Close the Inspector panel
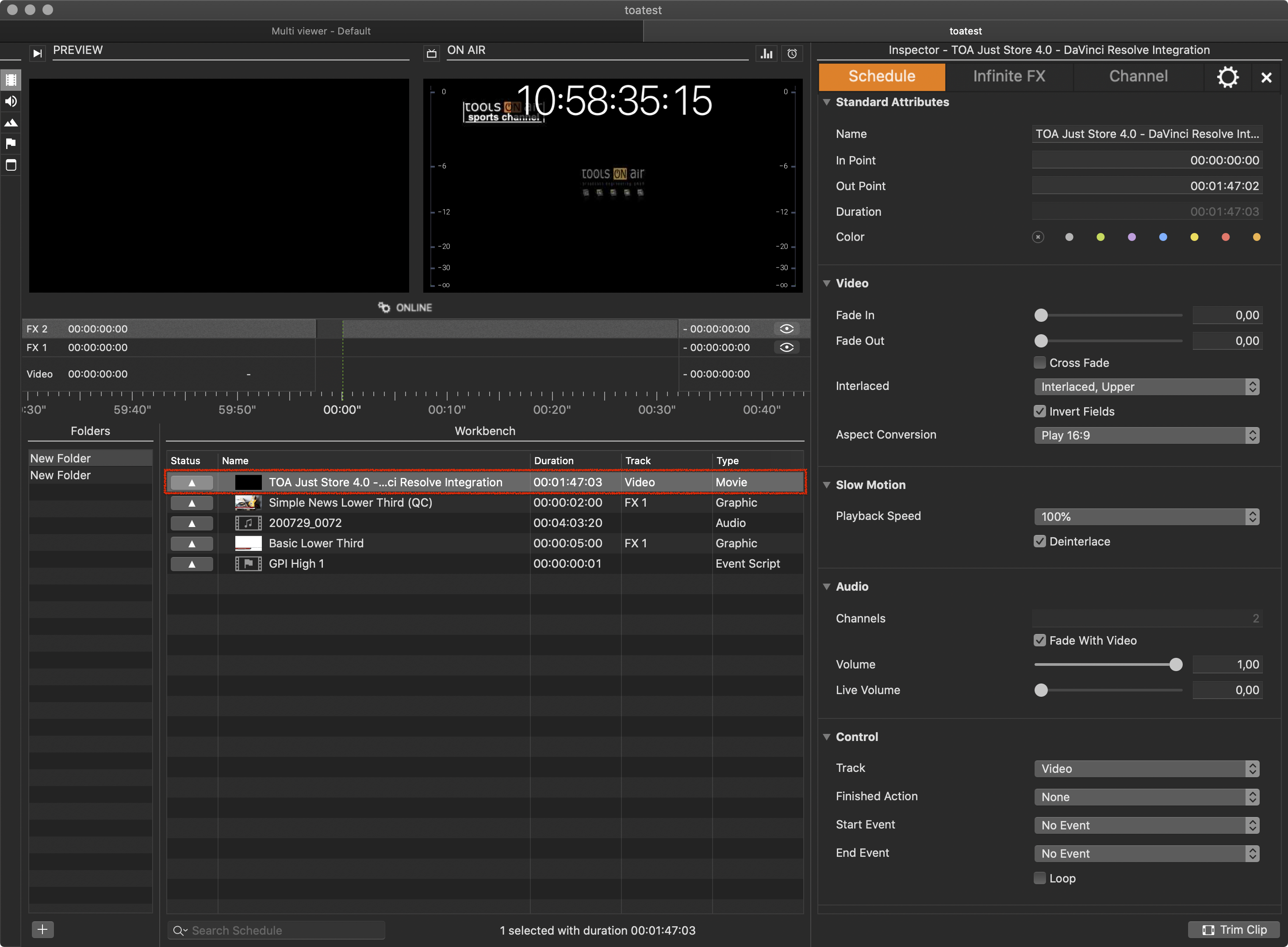The image size is (1288, 947). point(1266,77)
